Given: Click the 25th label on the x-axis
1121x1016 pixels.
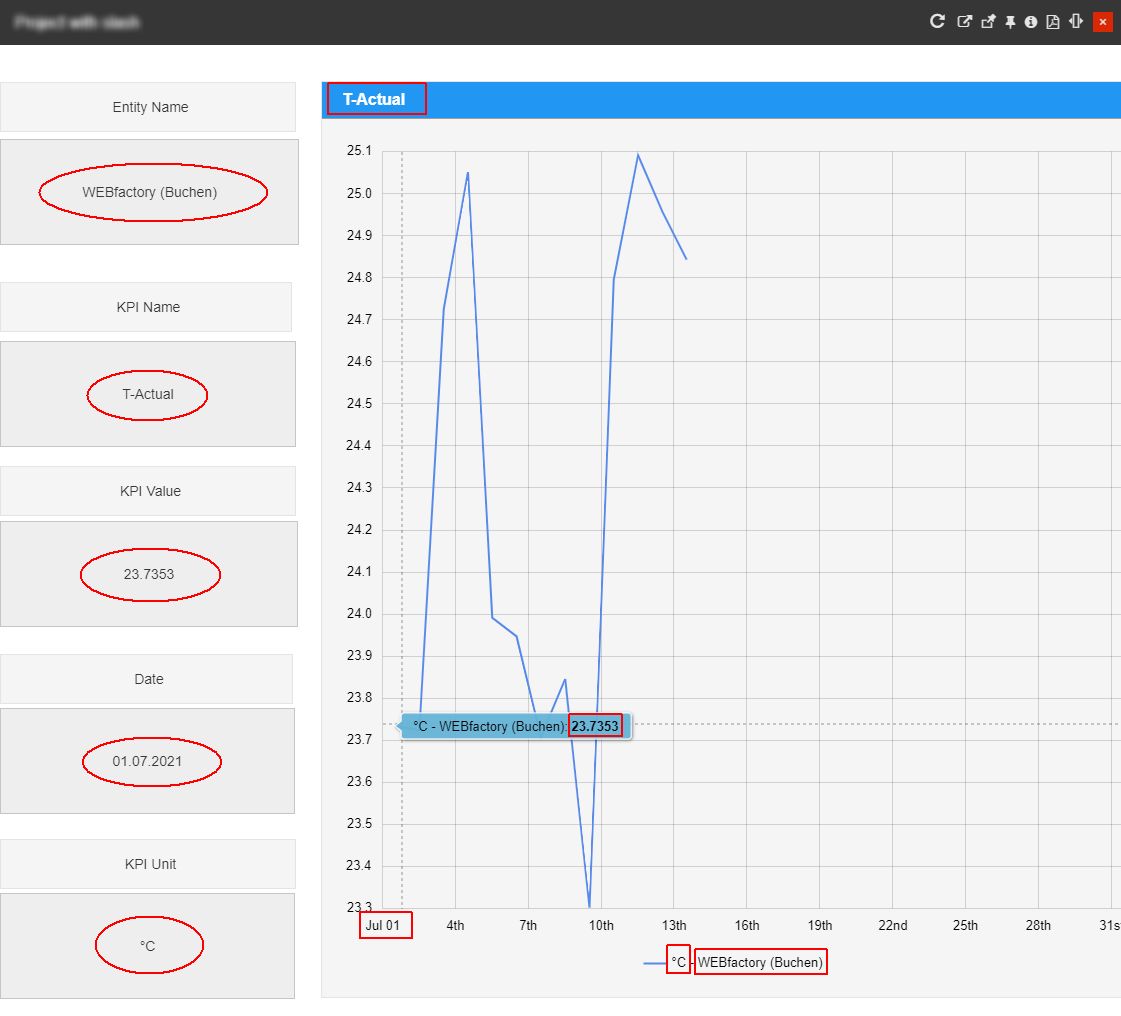Looking at the screenshot, I should (965, 925).
